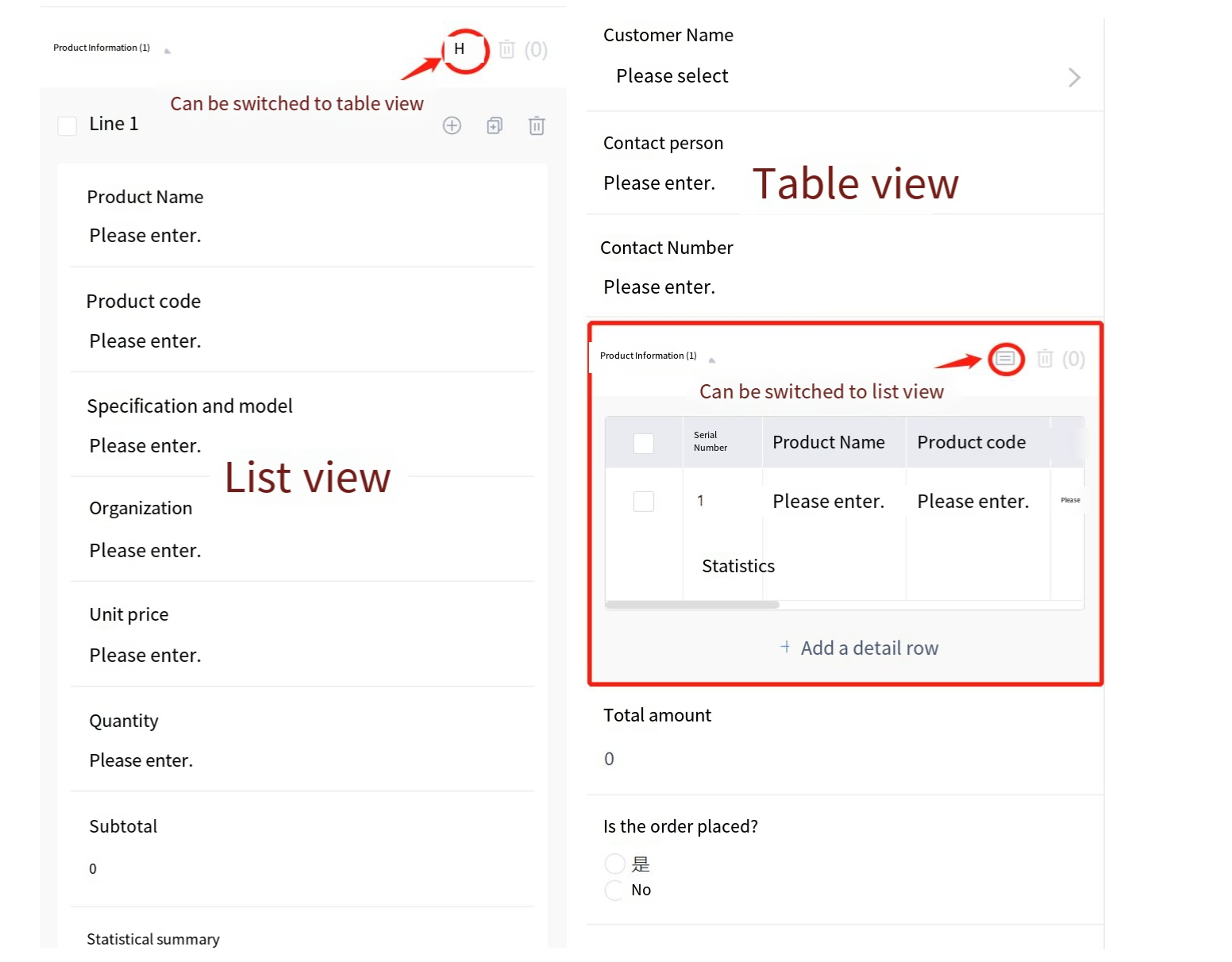
Task: Select row 1 checkbox in table
Action: [644, 502]
